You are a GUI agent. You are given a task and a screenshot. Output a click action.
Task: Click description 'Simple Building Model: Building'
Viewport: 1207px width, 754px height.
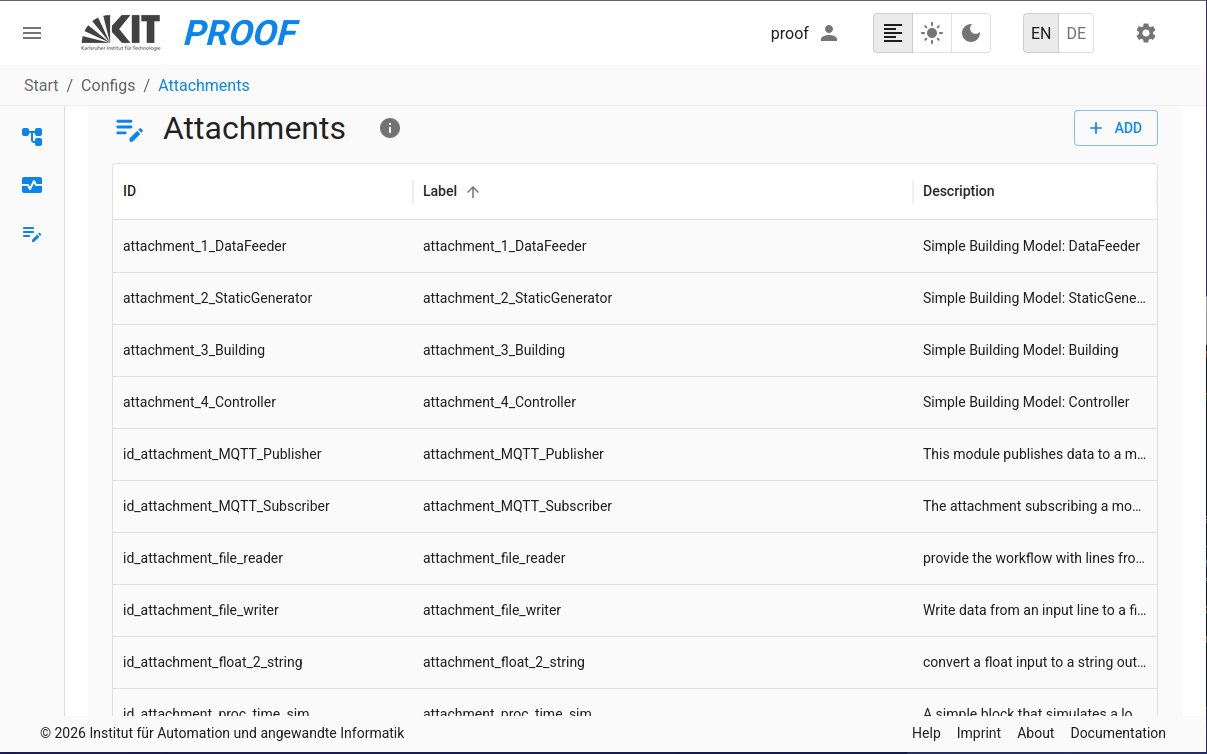coord(1020,350)
